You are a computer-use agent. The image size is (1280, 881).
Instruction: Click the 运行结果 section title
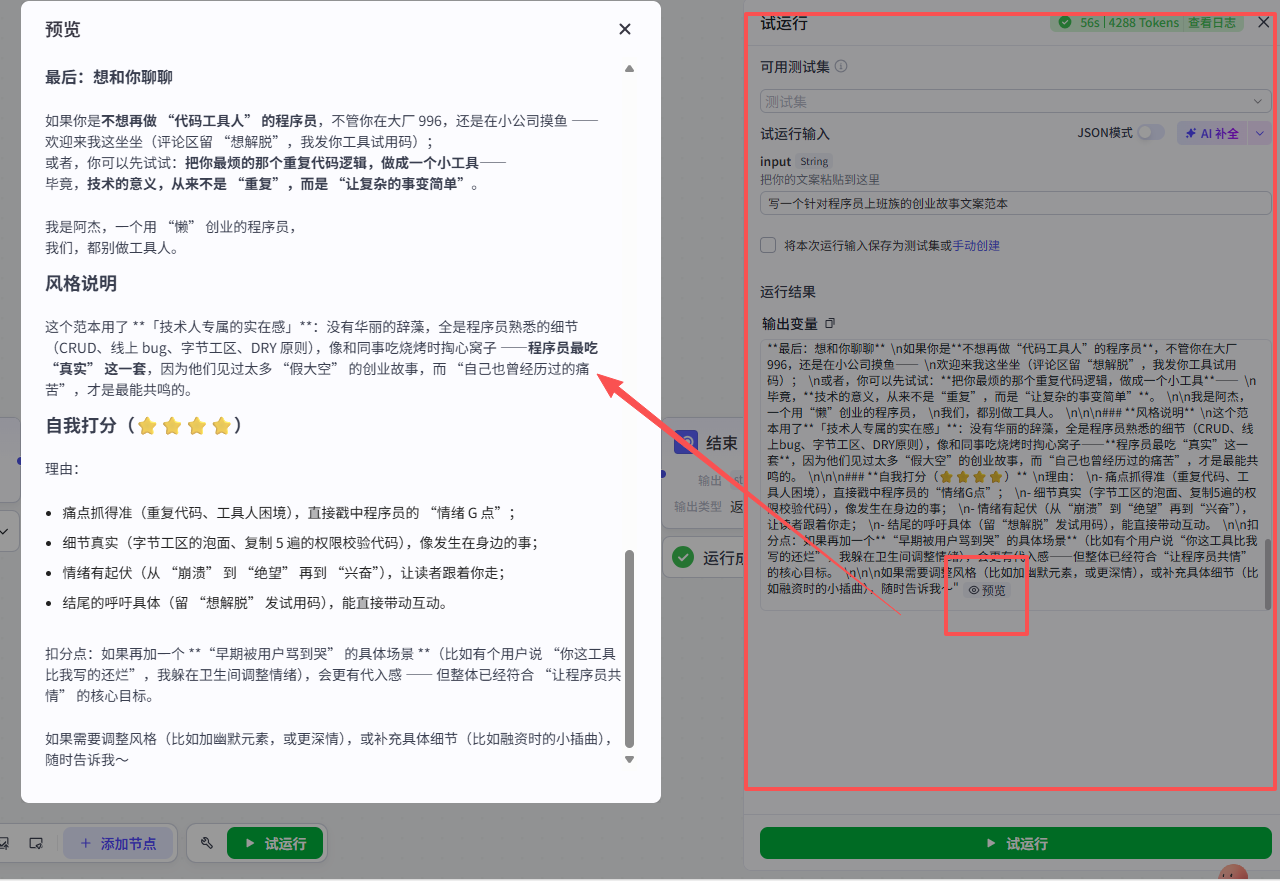788,292
